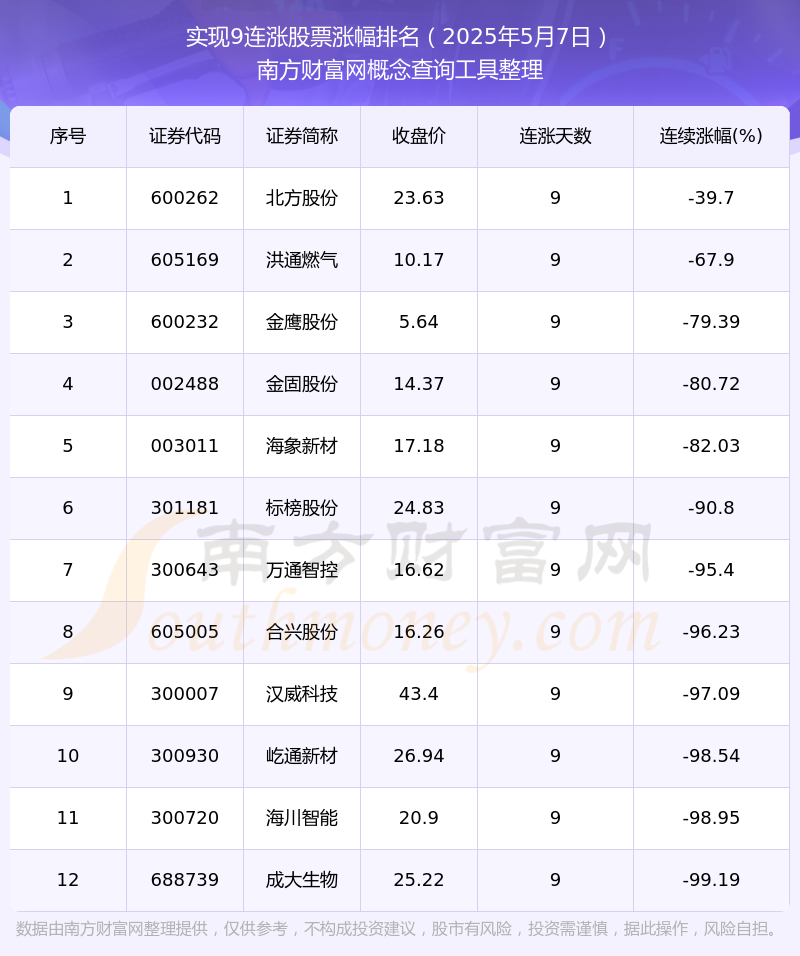The image size is (800, 956).
Task: Select stock name 海川智能
Action: [302, 818]
